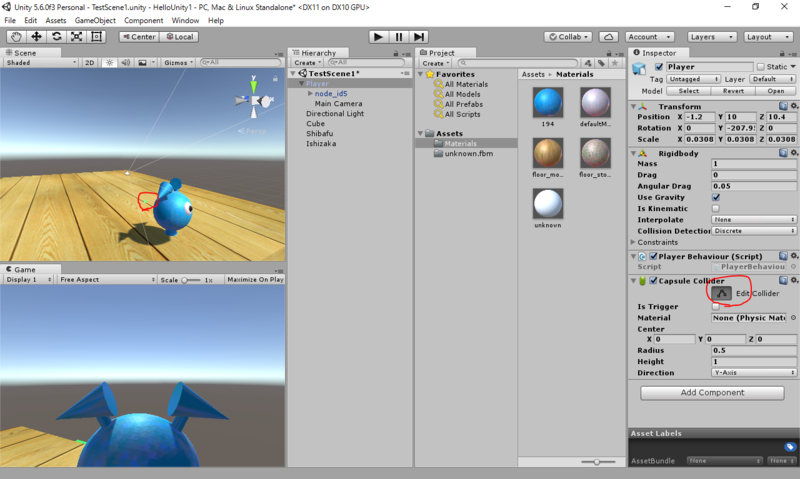Start Play mode
Viewport: 800px width, 479px height.
378,37
